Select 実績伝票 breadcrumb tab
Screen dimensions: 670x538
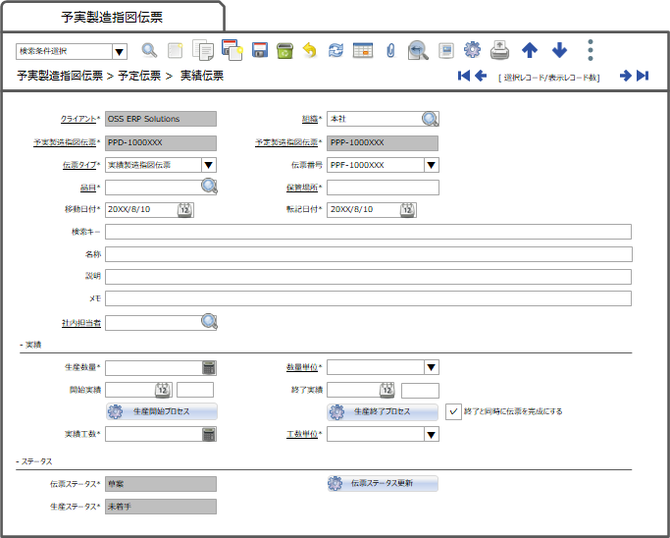point(202,76)
